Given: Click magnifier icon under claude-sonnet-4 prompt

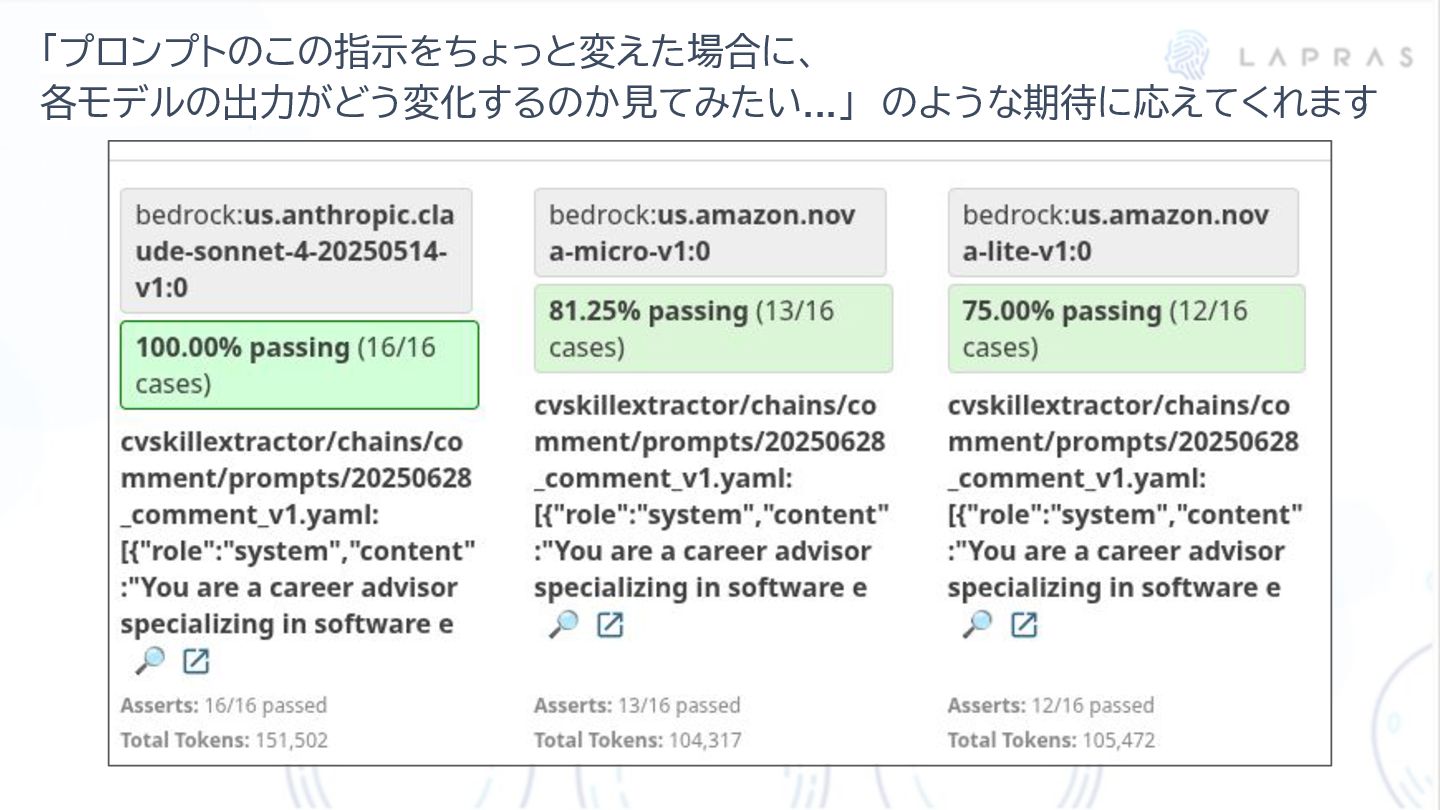Looking at the screenshot, I should (x=150, y=661).
